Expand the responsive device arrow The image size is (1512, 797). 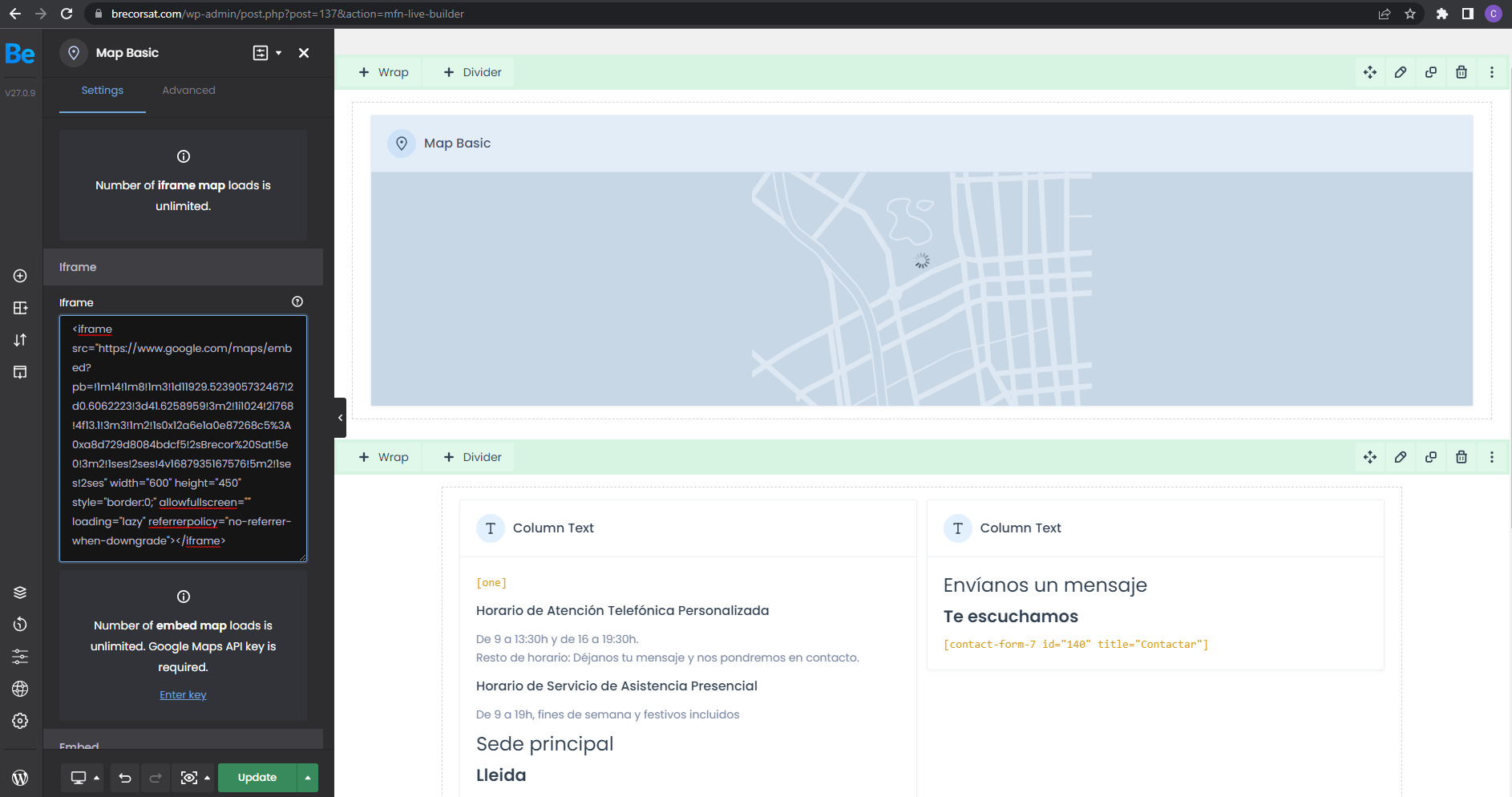pos(96,778)
